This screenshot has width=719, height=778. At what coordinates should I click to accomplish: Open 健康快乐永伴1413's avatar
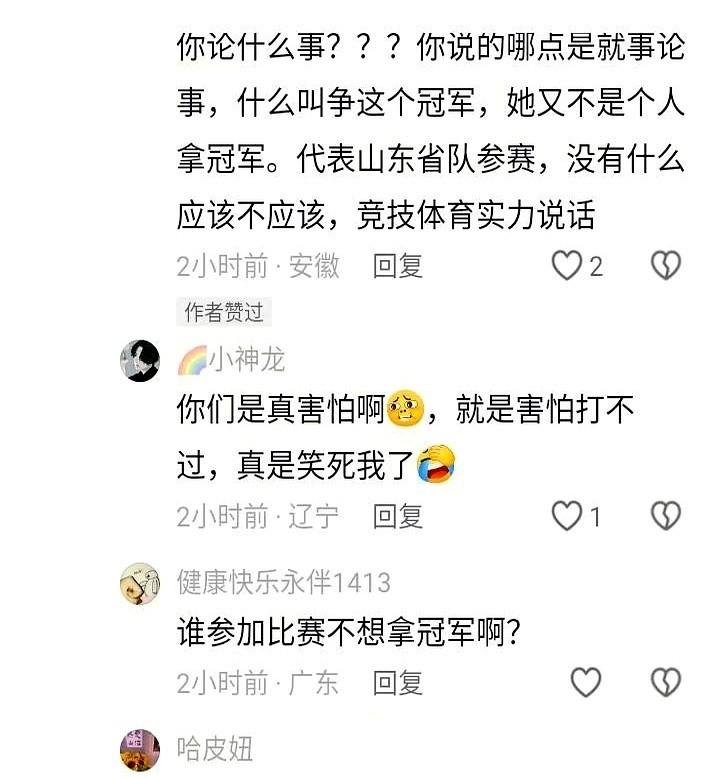point(140,584)
